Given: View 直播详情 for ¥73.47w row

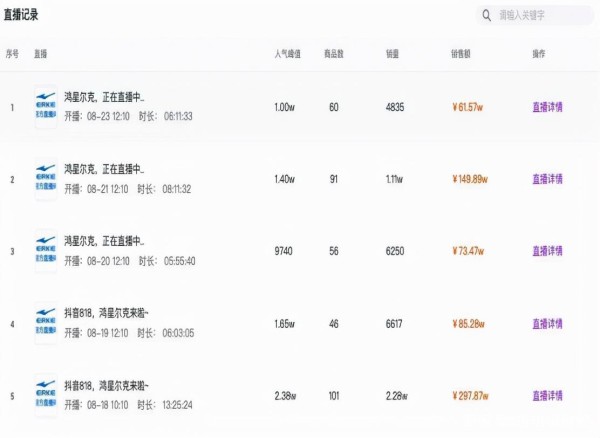Looking at the screenshot, I should 548,251.
